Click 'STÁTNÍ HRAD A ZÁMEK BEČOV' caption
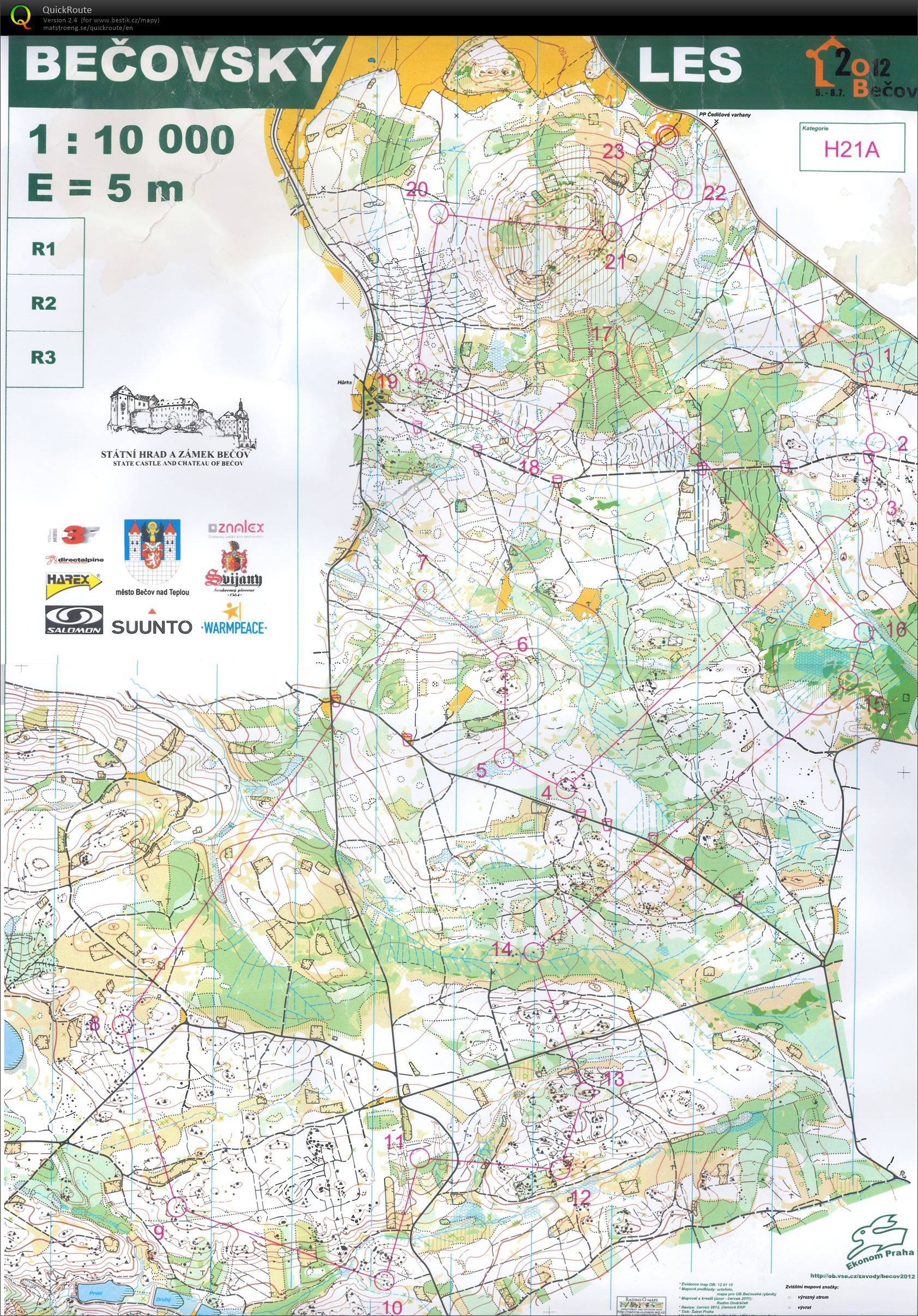 click(x=176, y=454)
